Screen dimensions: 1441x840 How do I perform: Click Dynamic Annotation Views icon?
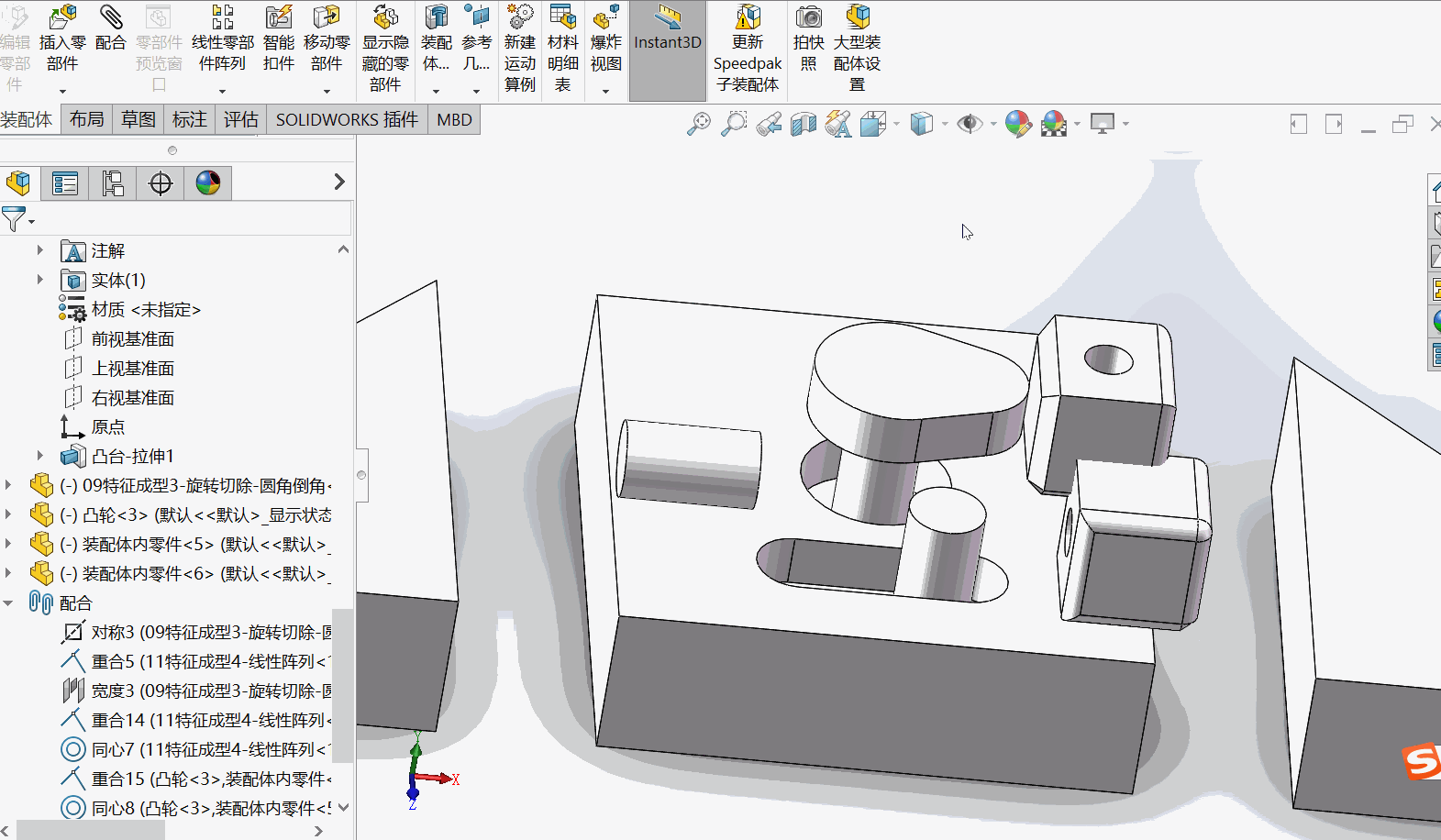pos(838,123)
